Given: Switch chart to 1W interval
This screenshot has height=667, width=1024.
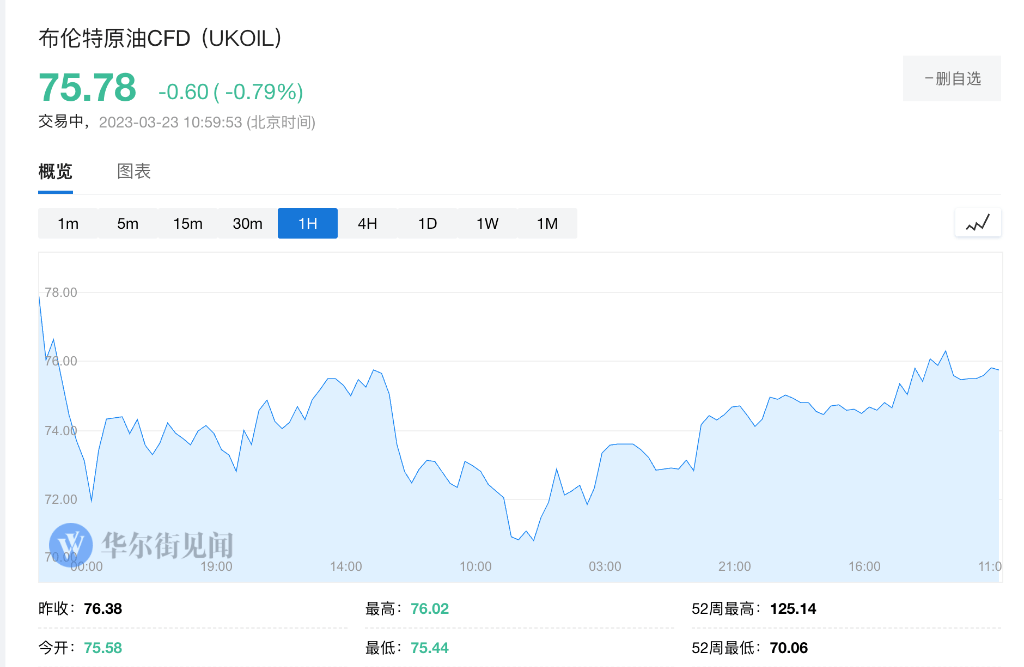Looking at the screenshot, I should 487,223.
